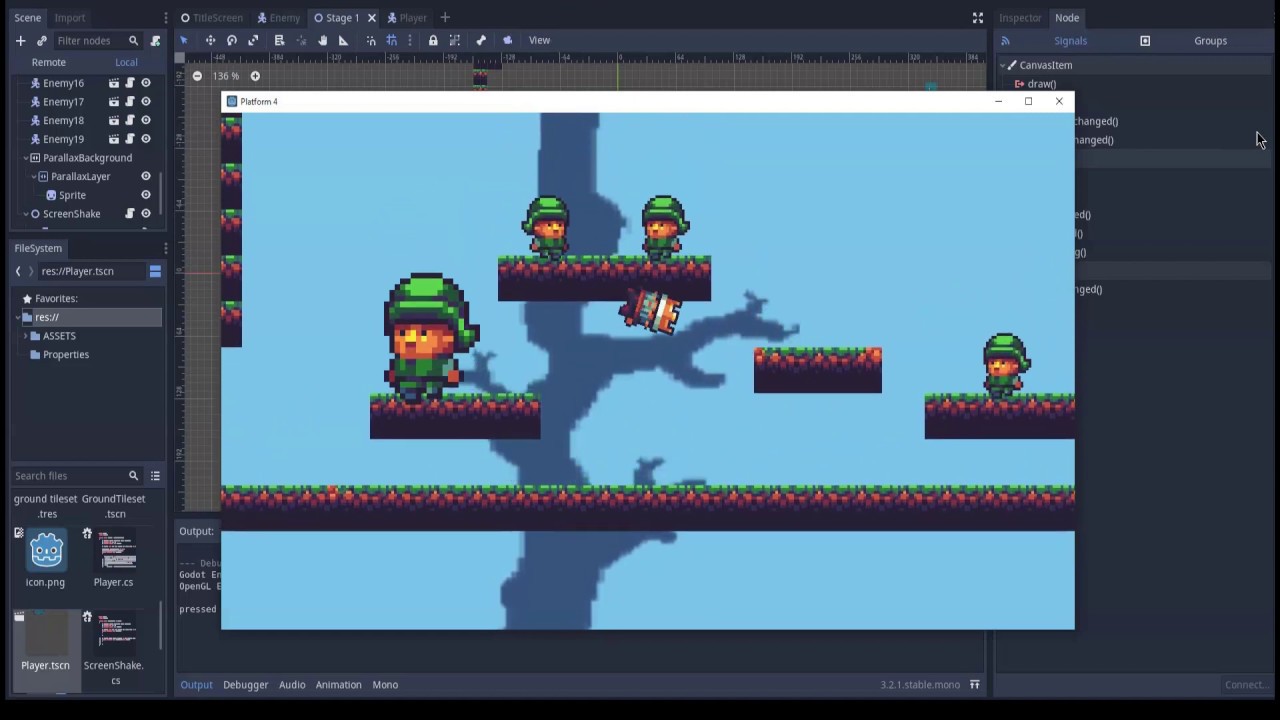
Task: Click the zoom out minus button
Action: point(197,76)
